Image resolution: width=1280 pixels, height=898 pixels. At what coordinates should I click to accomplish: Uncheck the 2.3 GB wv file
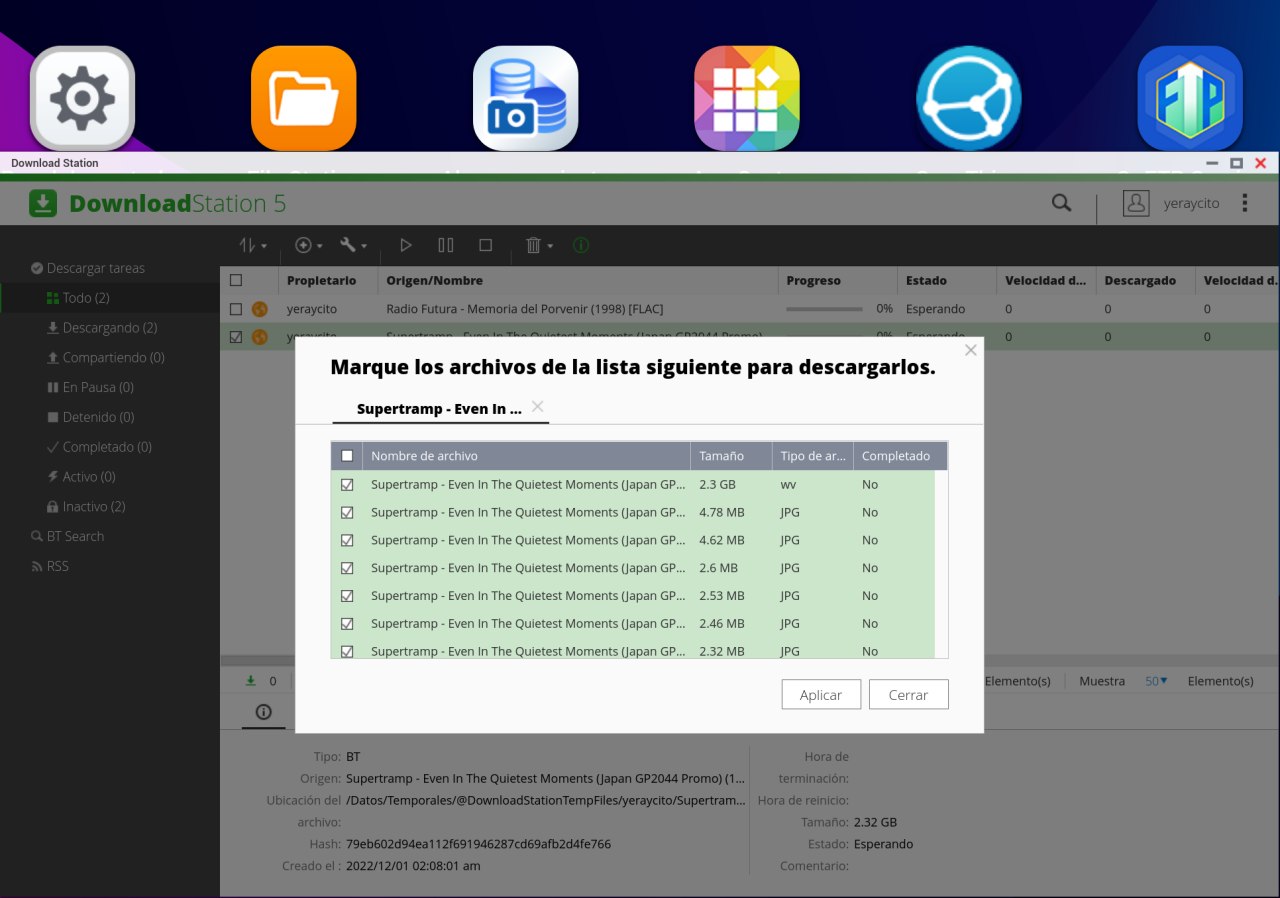coord(347,484)
